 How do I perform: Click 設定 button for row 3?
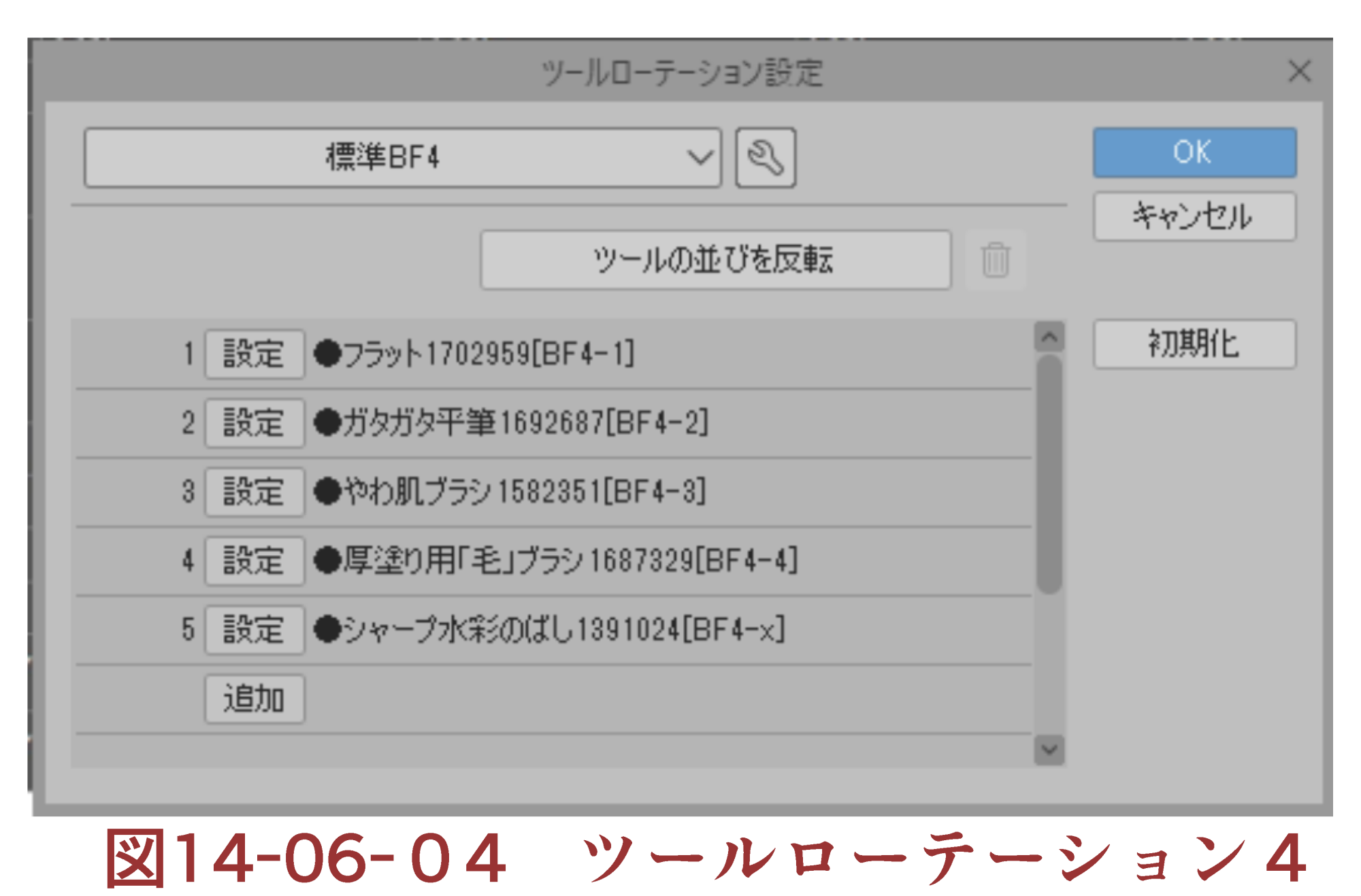pos(255,491)
